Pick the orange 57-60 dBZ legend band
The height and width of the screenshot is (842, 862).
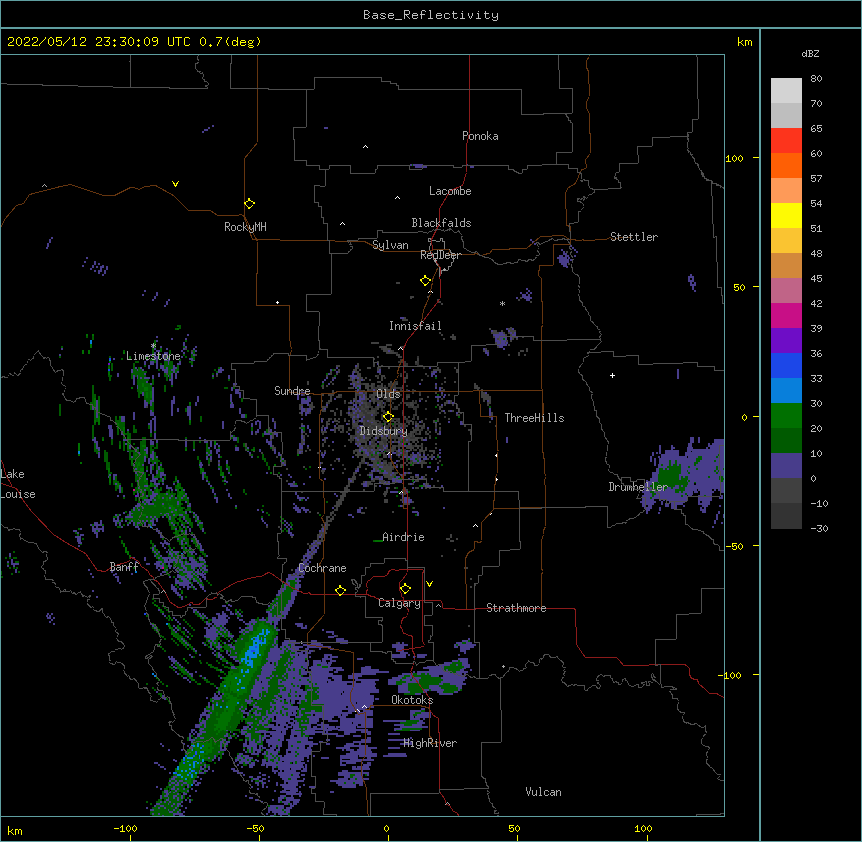786,165
